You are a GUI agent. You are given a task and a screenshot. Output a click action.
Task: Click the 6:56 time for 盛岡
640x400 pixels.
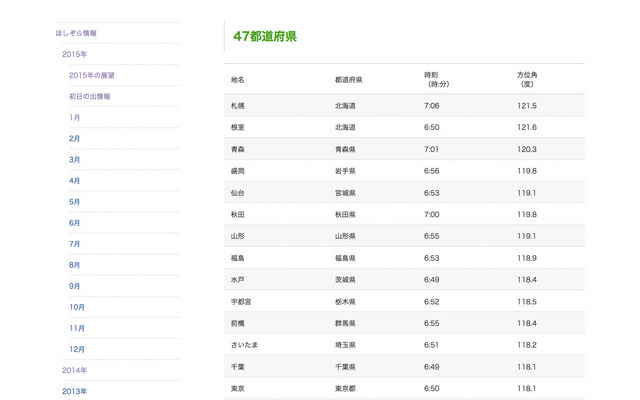click(x=431, y=171)
